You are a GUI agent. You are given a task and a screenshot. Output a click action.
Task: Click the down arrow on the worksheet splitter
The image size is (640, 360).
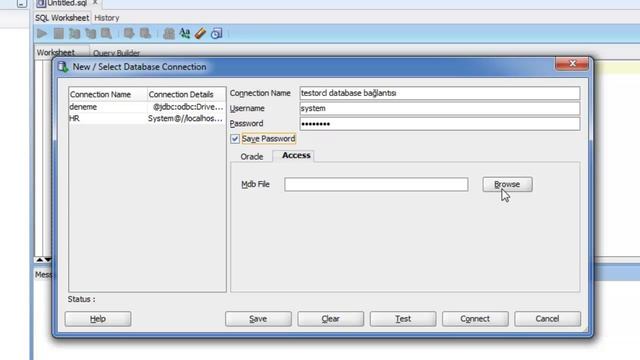48,260
